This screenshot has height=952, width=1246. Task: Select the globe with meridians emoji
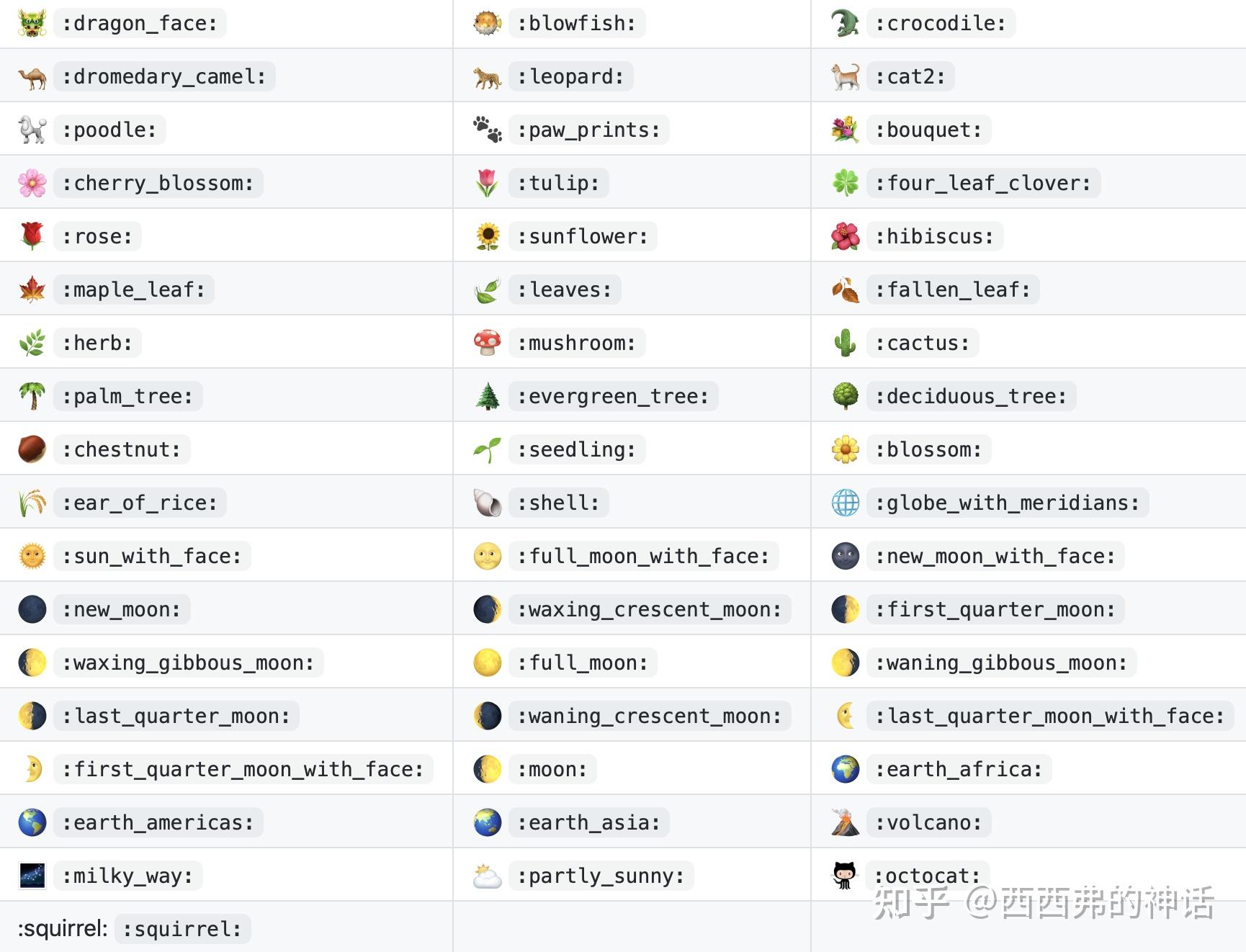pos(845,503)
